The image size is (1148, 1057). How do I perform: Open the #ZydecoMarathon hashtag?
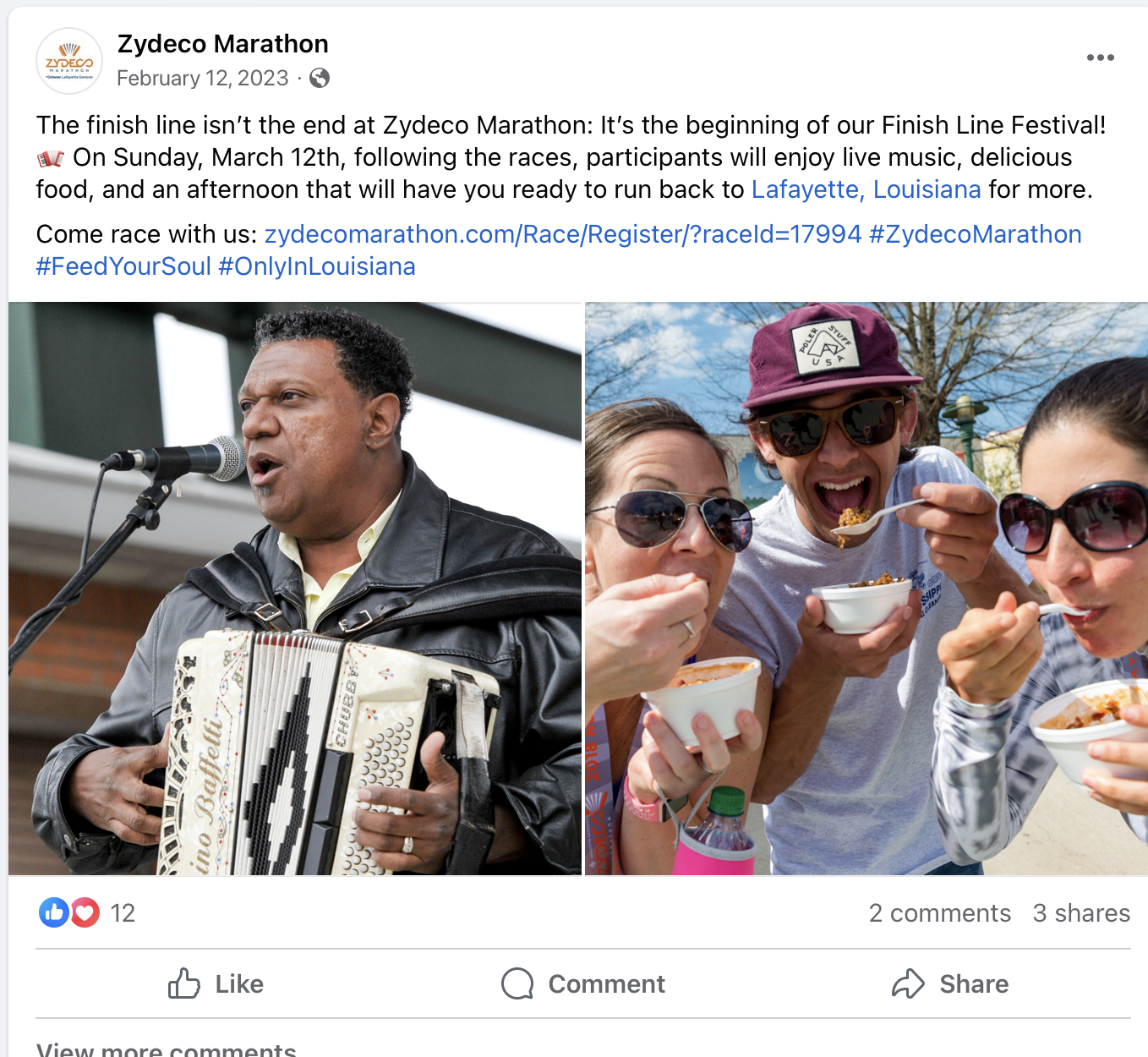point(976,234)
